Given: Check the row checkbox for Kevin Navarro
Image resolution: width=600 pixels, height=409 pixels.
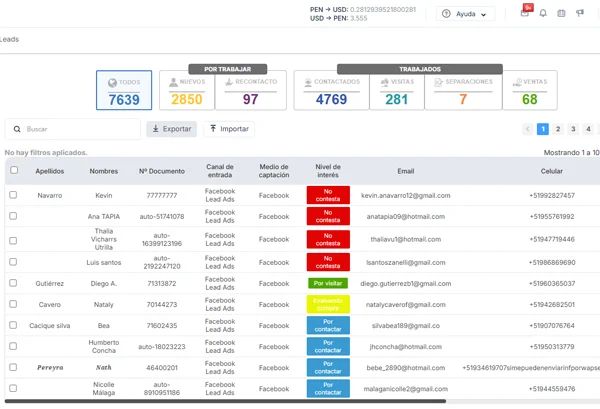Looking at the screenshot, I should 14,195.
